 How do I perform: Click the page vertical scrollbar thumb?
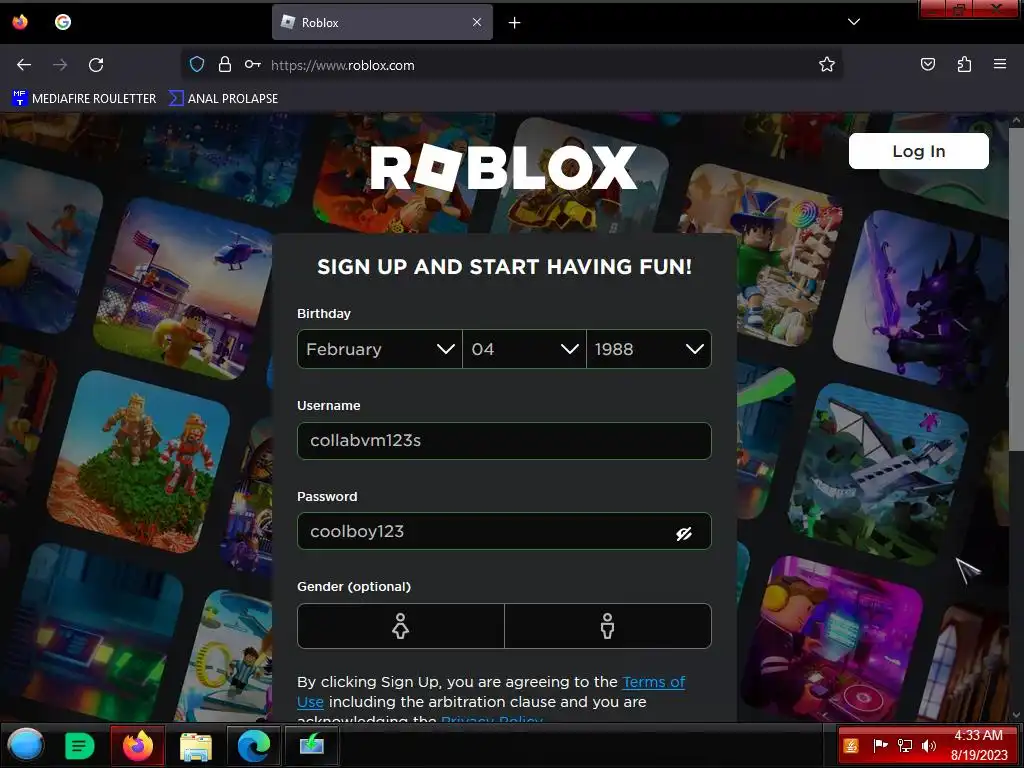click(x=1016, y=291)
